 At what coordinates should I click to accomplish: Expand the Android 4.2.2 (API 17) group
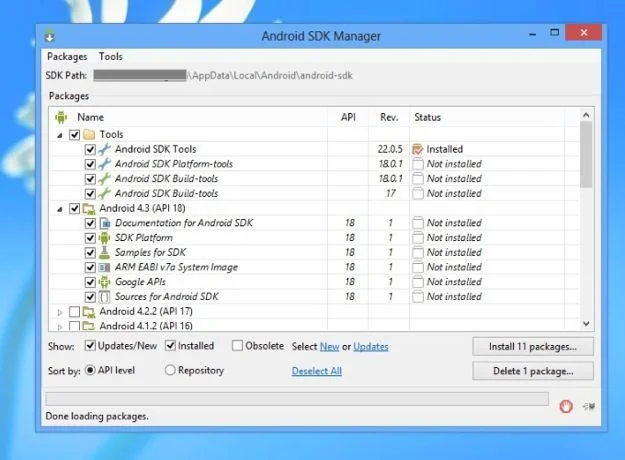60,312
